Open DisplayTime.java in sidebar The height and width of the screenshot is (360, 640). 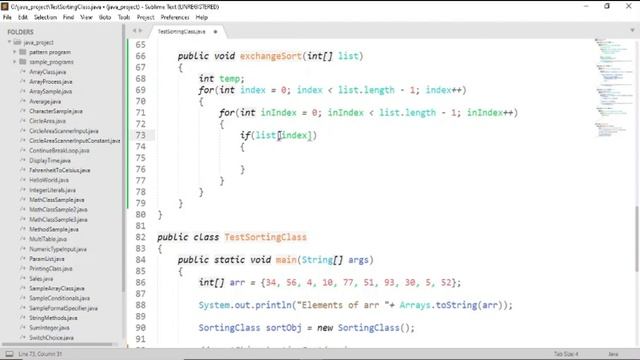pos(50,160)
